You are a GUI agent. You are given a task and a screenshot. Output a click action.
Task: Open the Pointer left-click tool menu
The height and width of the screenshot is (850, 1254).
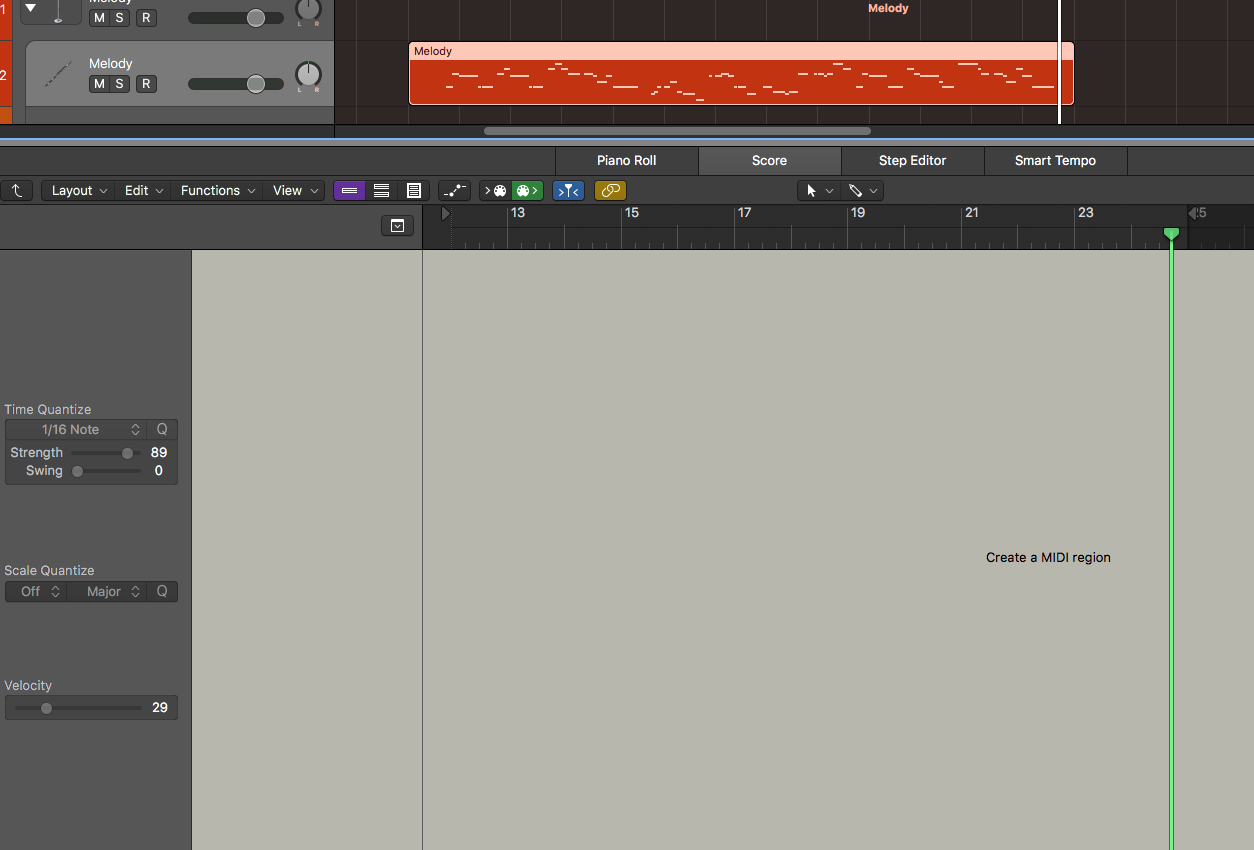[818, 190]
